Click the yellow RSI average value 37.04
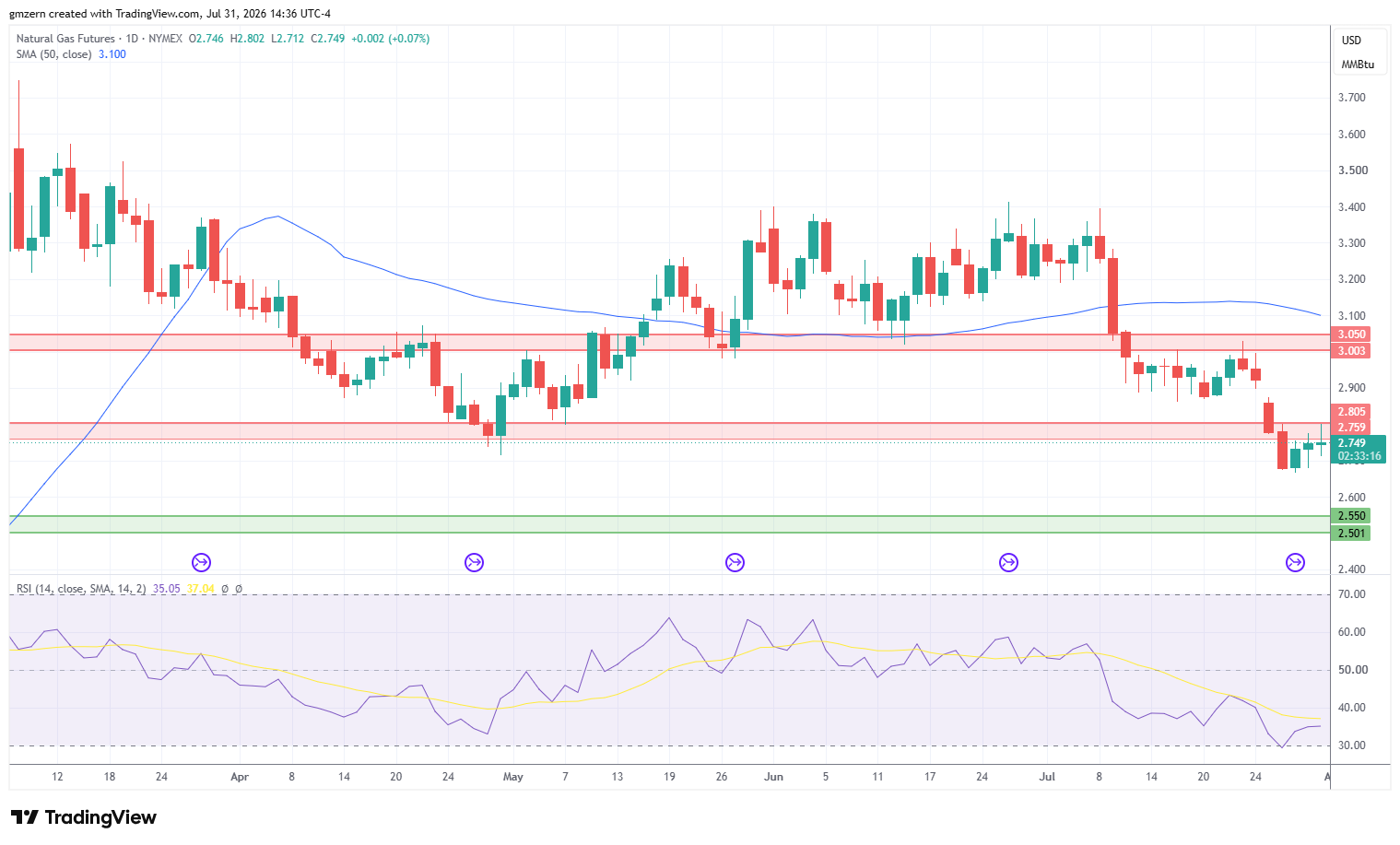 (200, 589)
